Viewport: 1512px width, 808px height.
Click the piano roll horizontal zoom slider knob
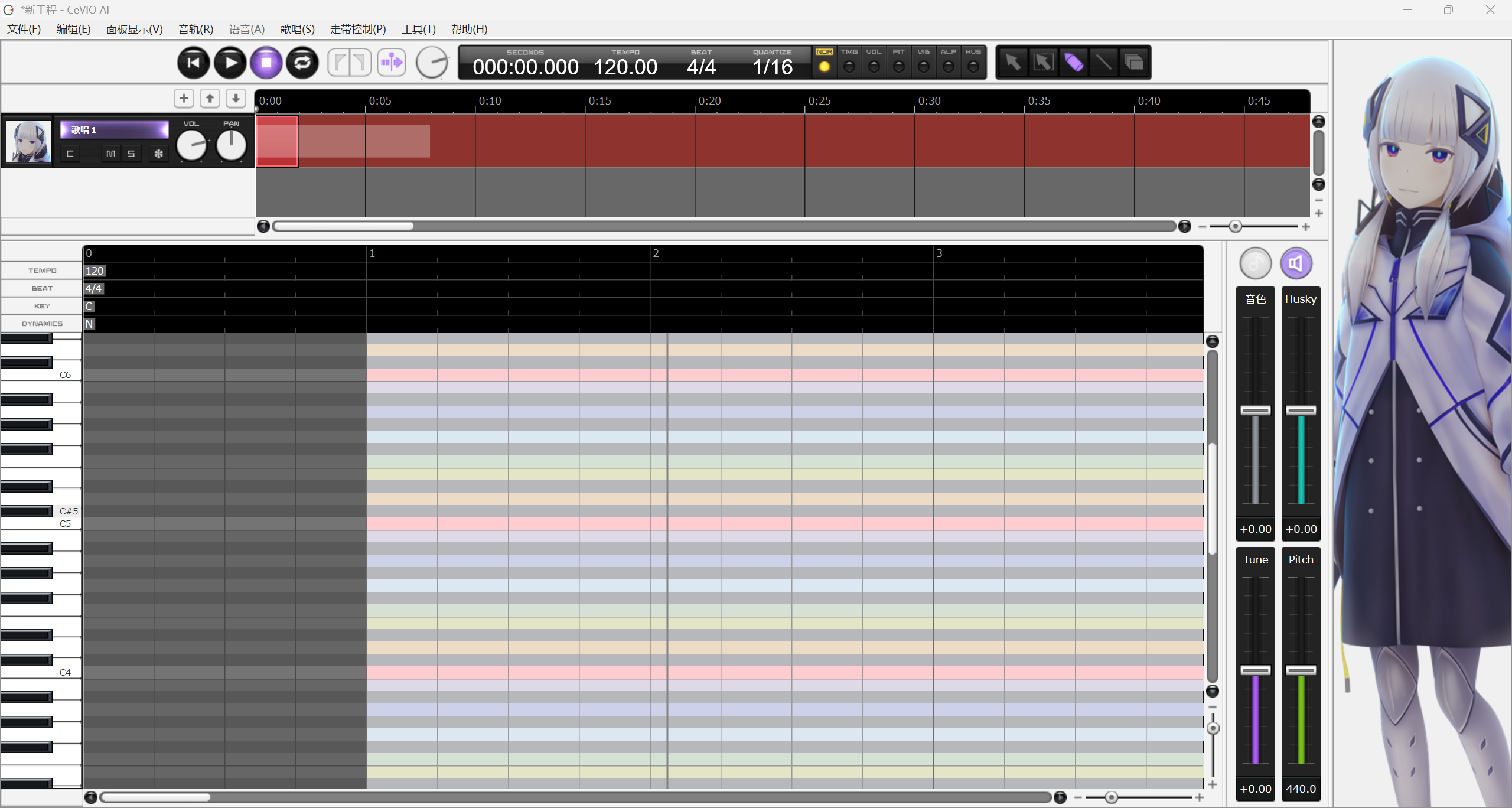tap(1111, 797)
